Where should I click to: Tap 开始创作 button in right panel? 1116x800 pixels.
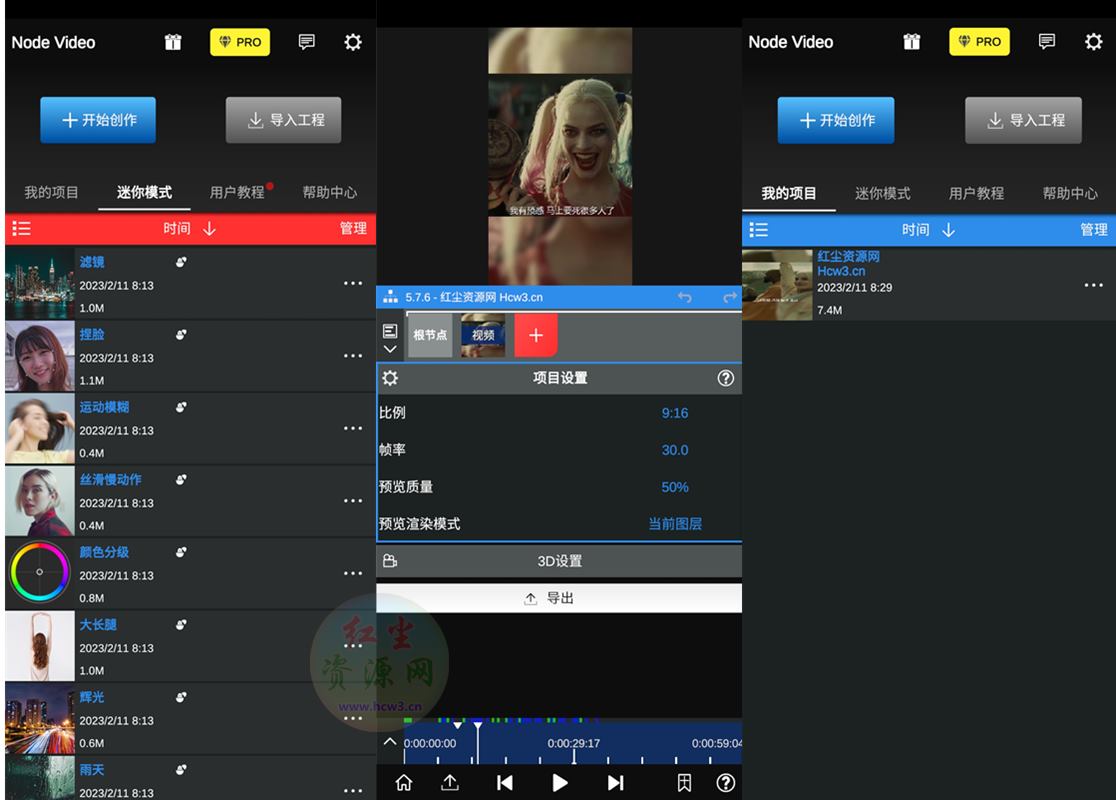pos(836,120)
